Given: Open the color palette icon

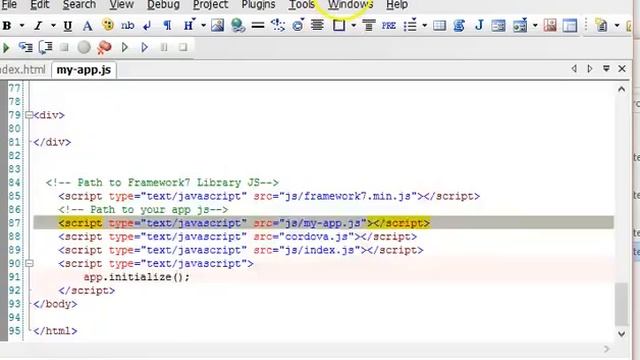Looking at the screenshot, I should (108, 25).
